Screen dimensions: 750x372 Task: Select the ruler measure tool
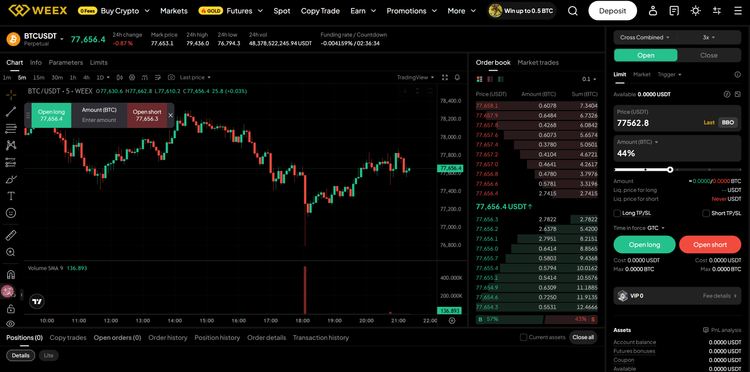coord(11,235)
